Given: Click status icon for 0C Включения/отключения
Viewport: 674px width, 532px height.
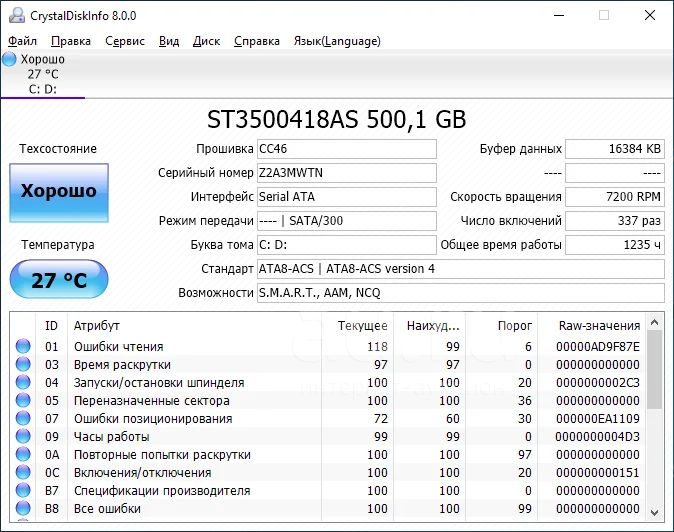Looking at the screenshot, I should click(23, 472).
